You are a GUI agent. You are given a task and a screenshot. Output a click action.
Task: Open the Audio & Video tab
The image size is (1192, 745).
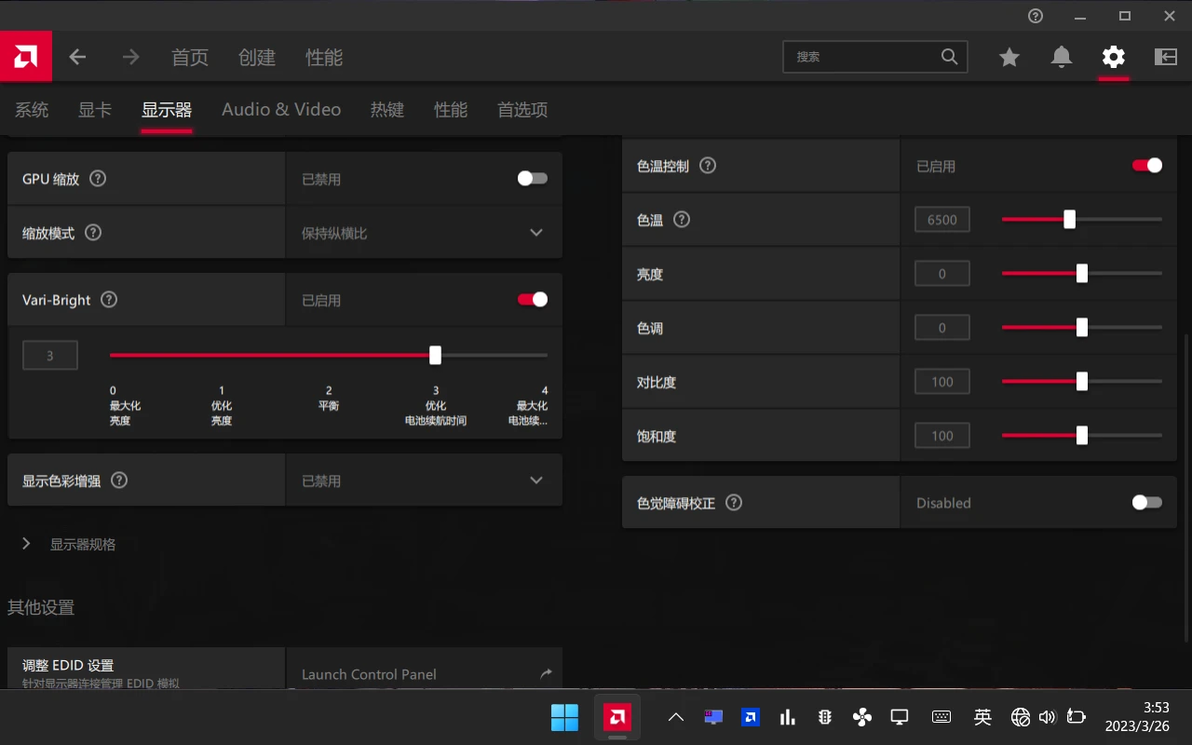(x=281, y=109)
